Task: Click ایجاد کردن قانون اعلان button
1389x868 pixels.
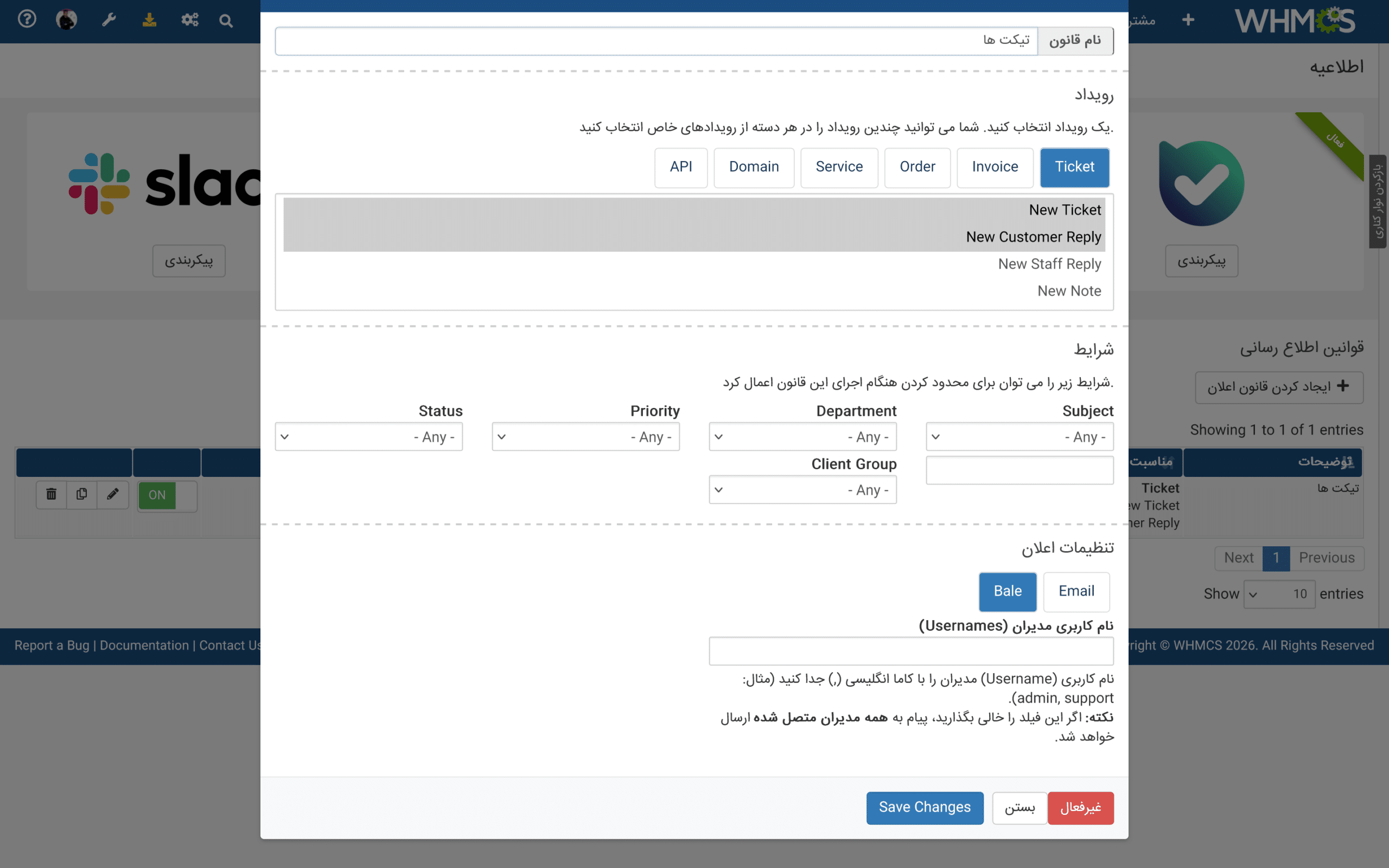Action: (1279, 387)
